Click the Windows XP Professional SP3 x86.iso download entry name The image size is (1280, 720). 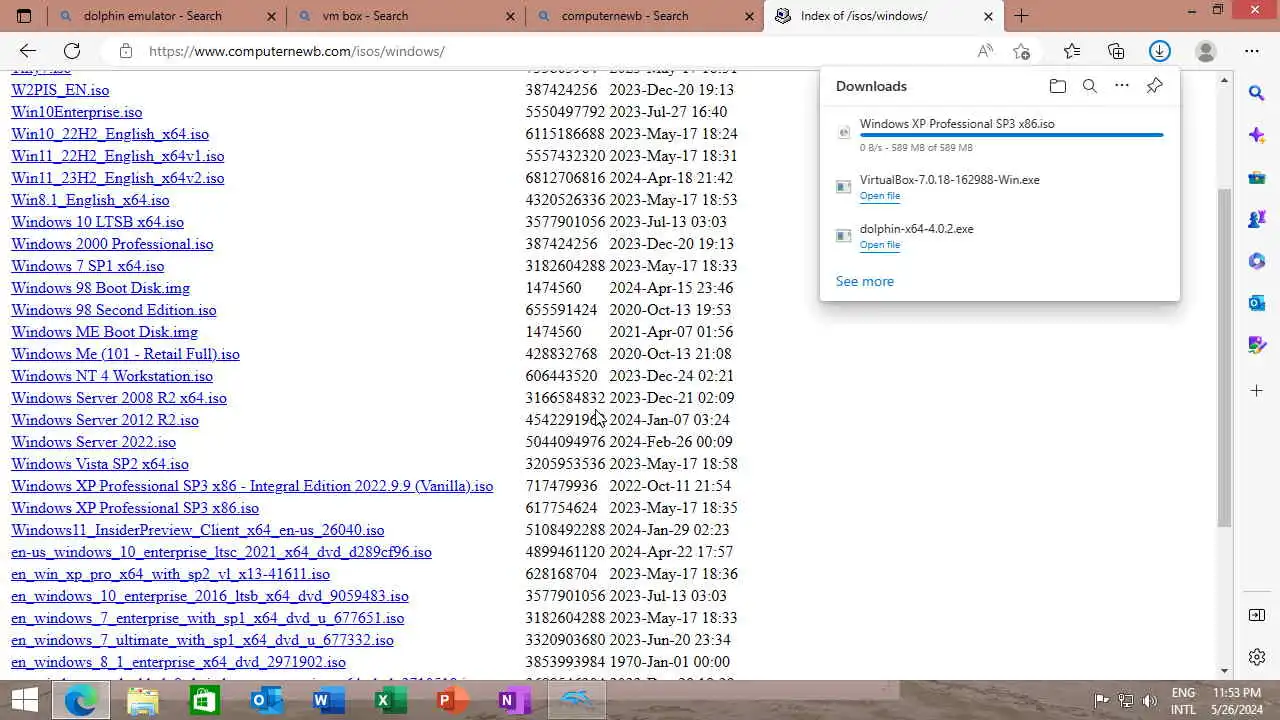957,124
